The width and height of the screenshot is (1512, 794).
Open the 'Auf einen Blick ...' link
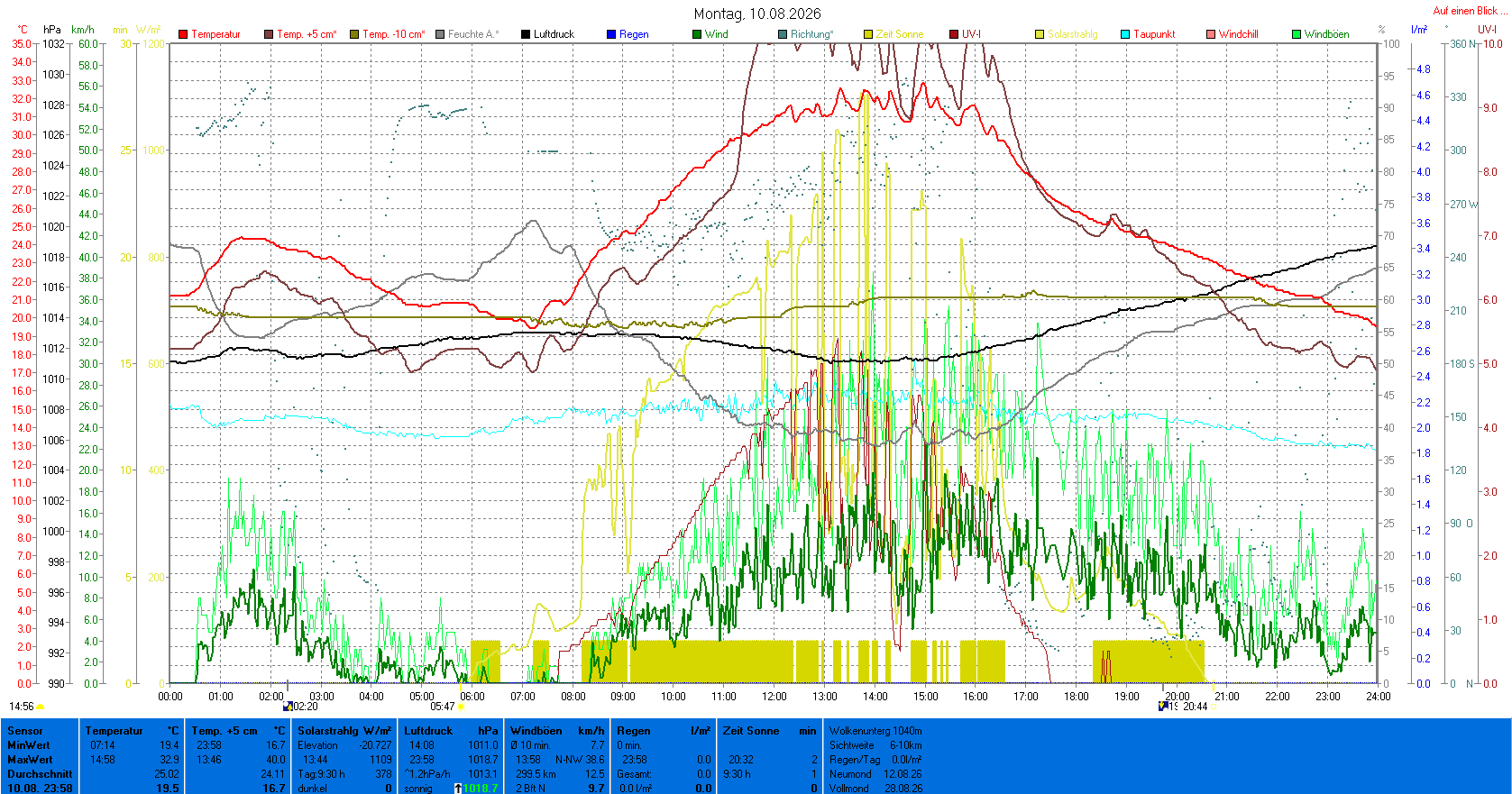[x=1470, y=11]
